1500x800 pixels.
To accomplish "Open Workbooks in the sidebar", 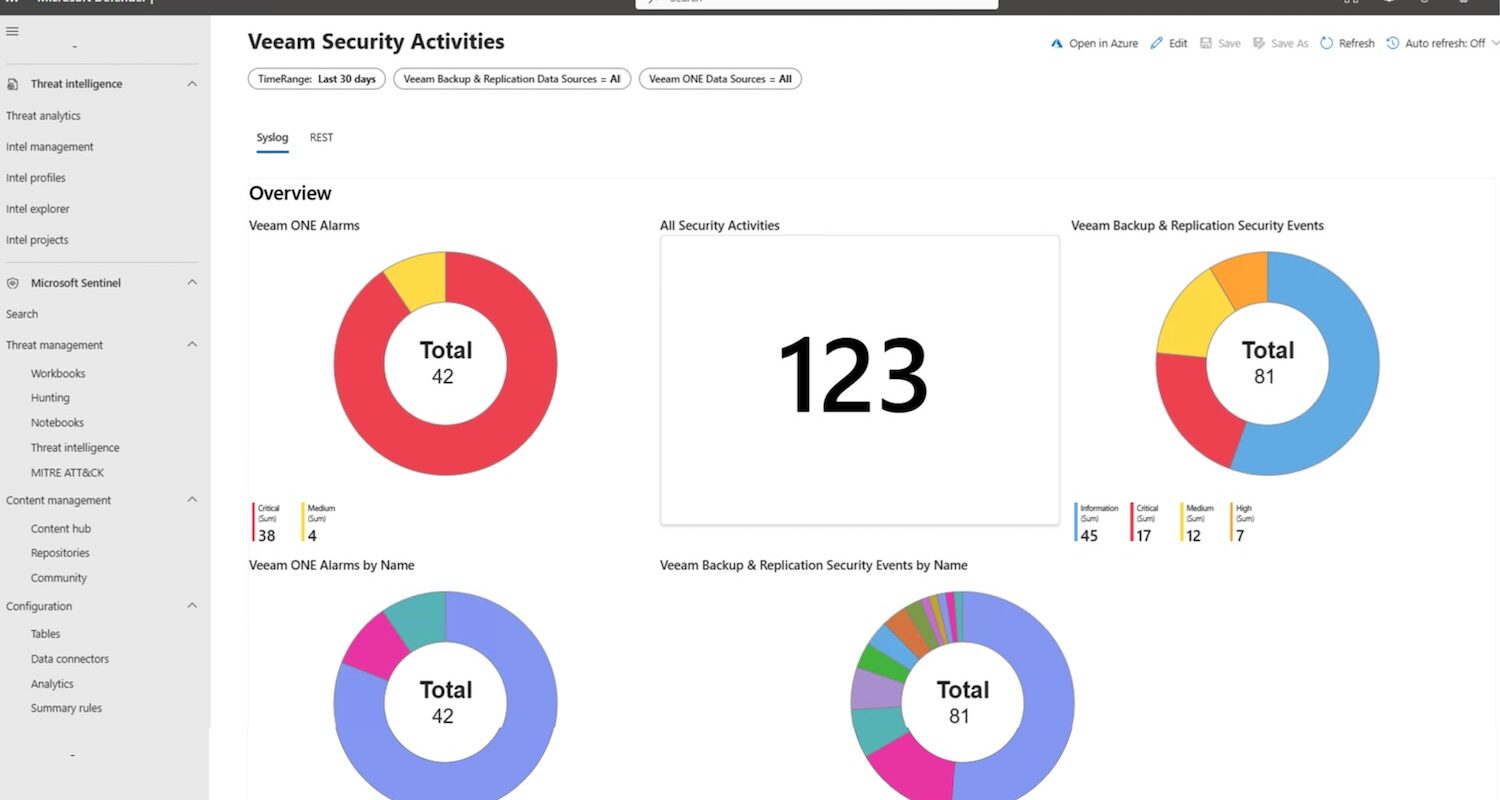I will [x=58, y=374].
